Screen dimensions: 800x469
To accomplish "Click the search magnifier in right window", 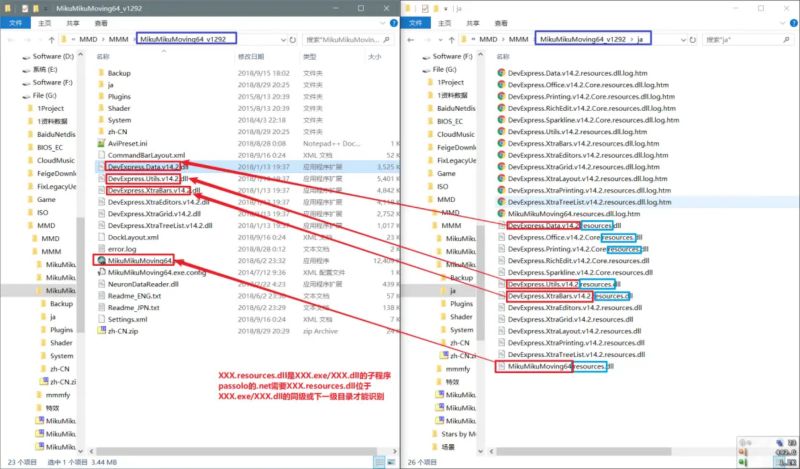I will (x=787, y=39).
